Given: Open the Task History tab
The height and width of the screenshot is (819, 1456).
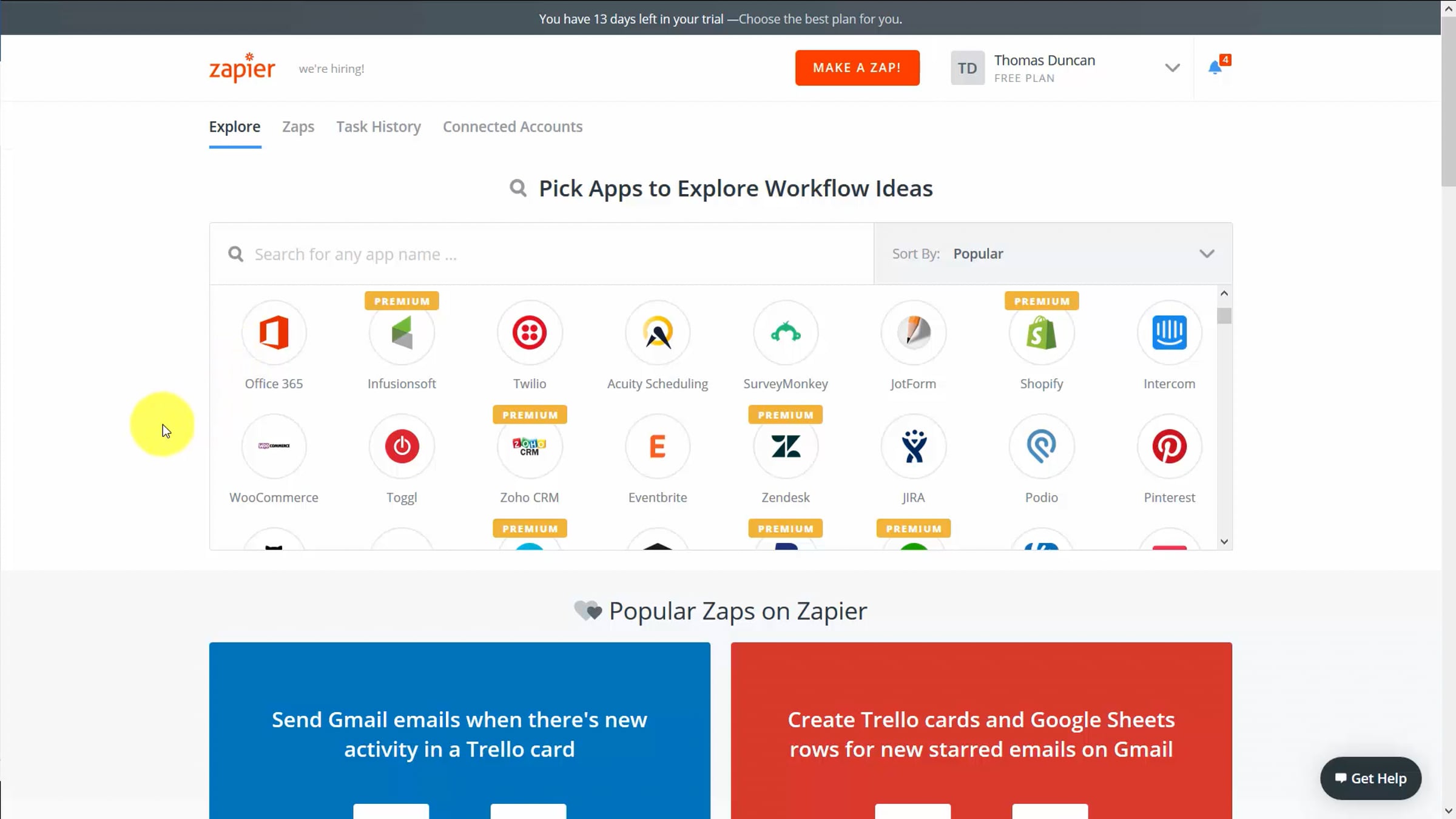Looking at the screenshot, I should pos(379,127).
